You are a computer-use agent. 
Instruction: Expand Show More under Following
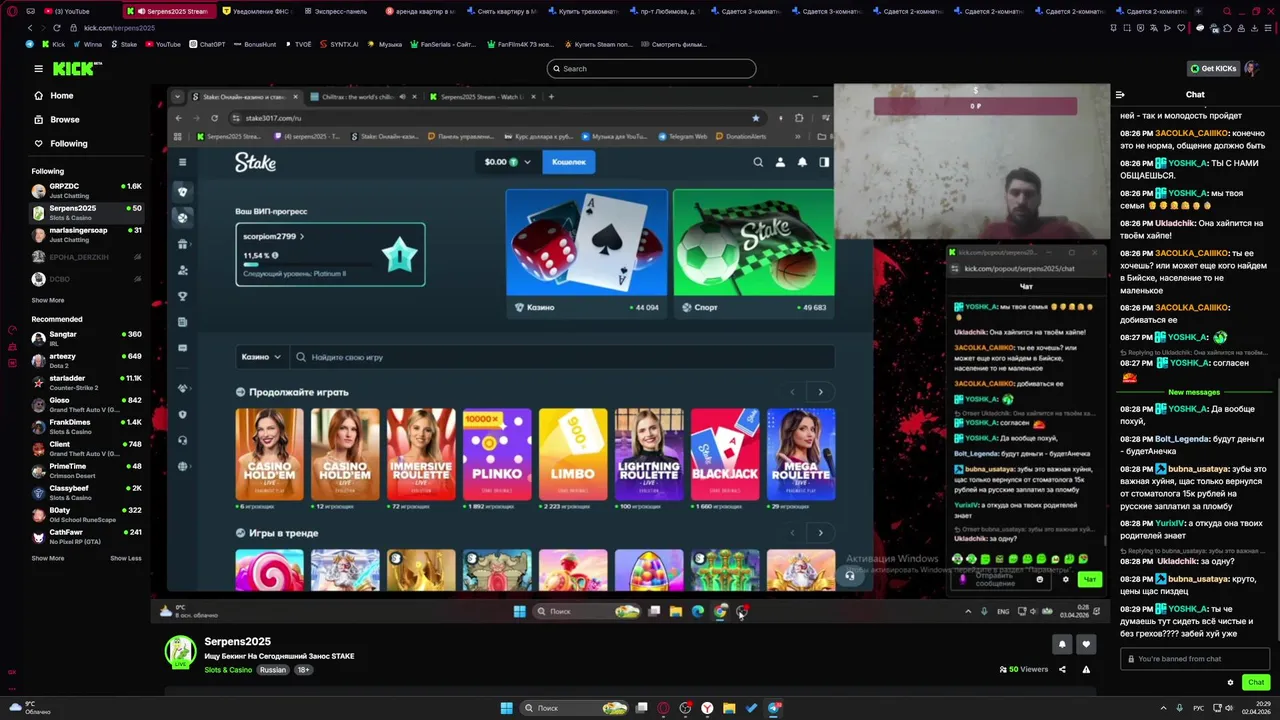(47, 300)
